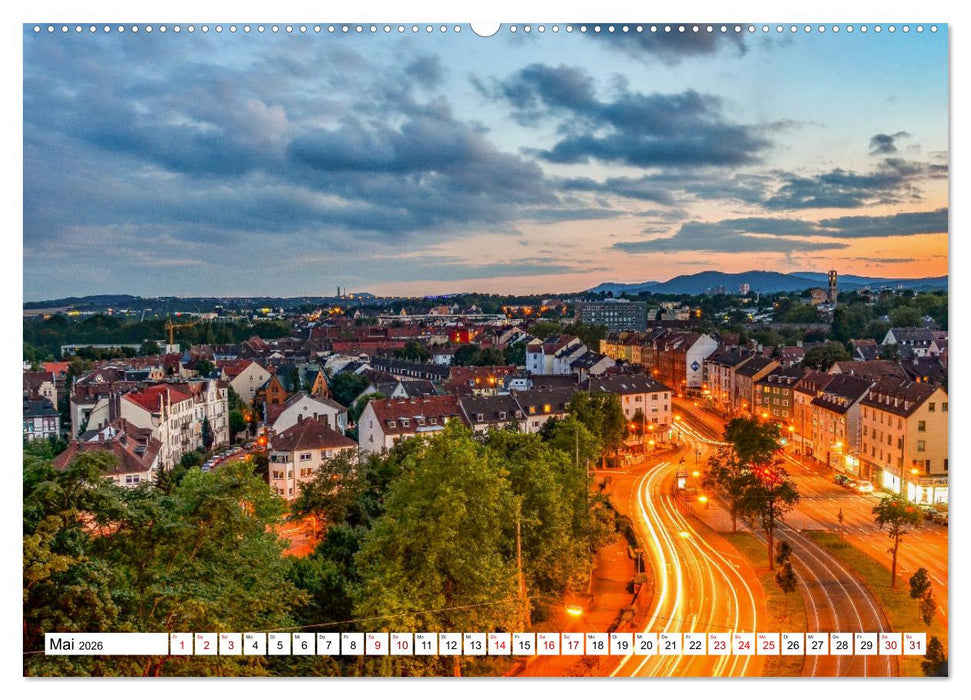
Task: Click date cell 8
Action: point(350,648)
